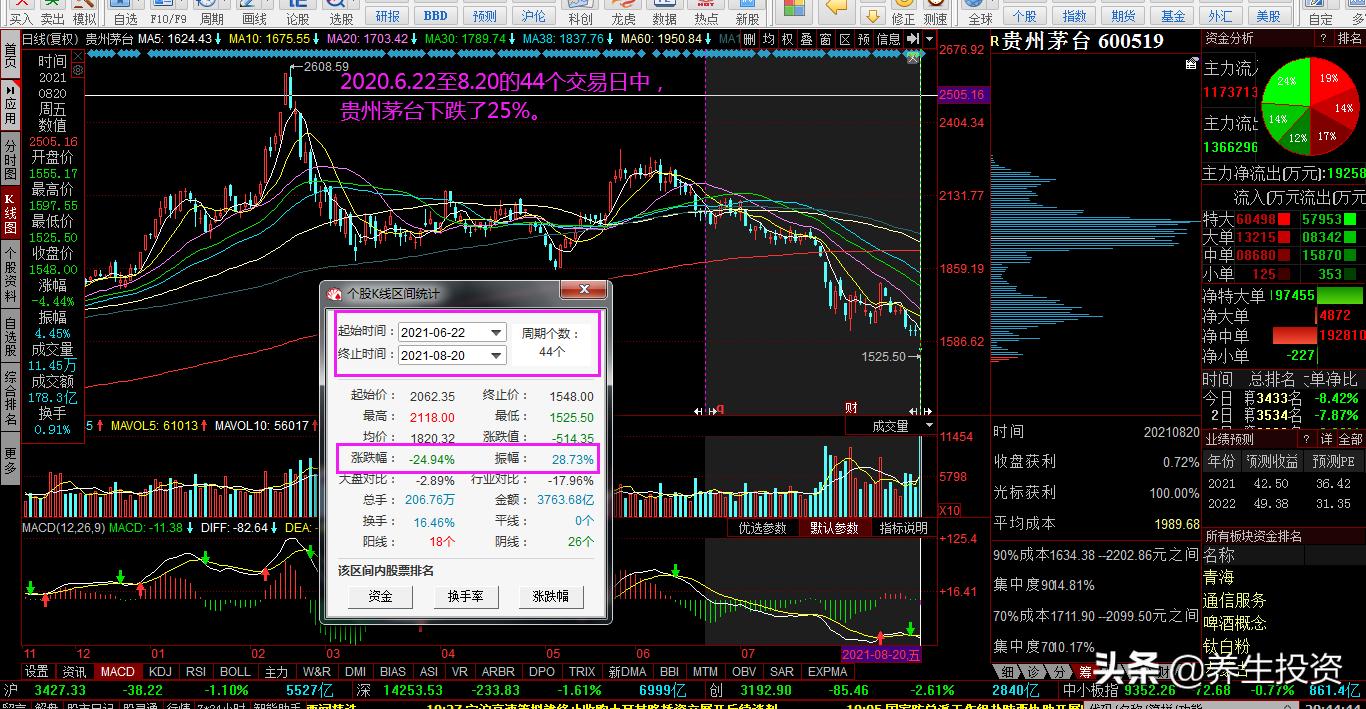The height and width of the screenshot is (709, 1366).
Task: Open the 自选 watchlist toolbar icon
Action: 125,12
